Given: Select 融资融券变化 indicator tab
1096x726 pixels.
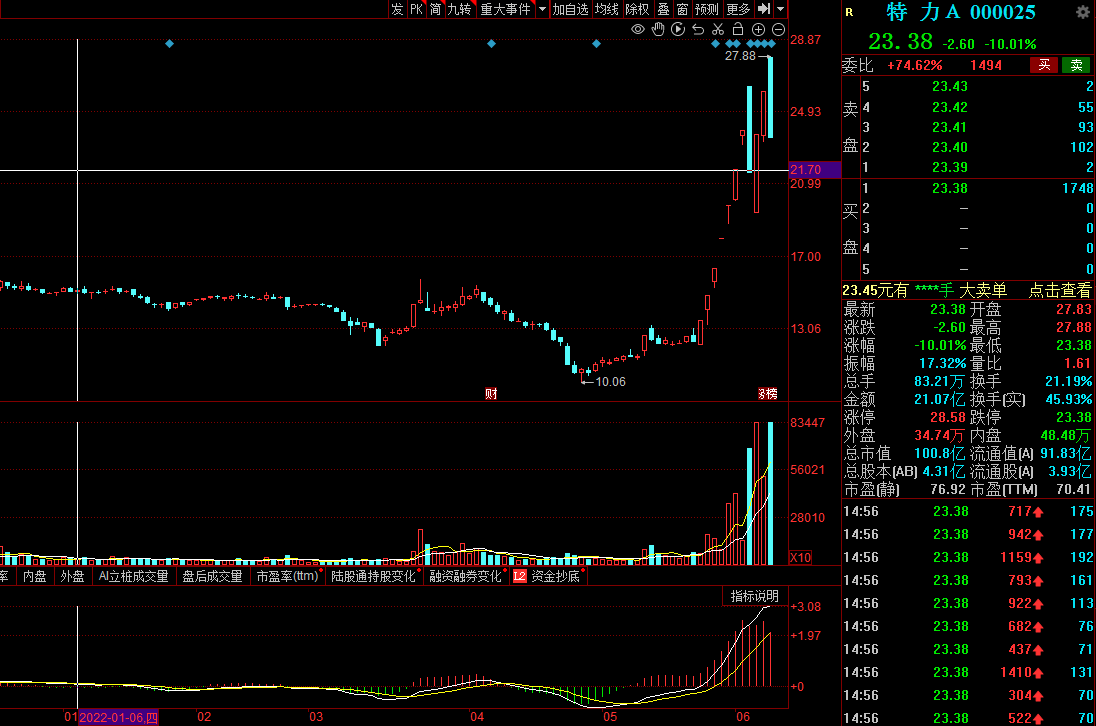Looking at the screenshot, I should pyautogui.click(x=466, y=576).
